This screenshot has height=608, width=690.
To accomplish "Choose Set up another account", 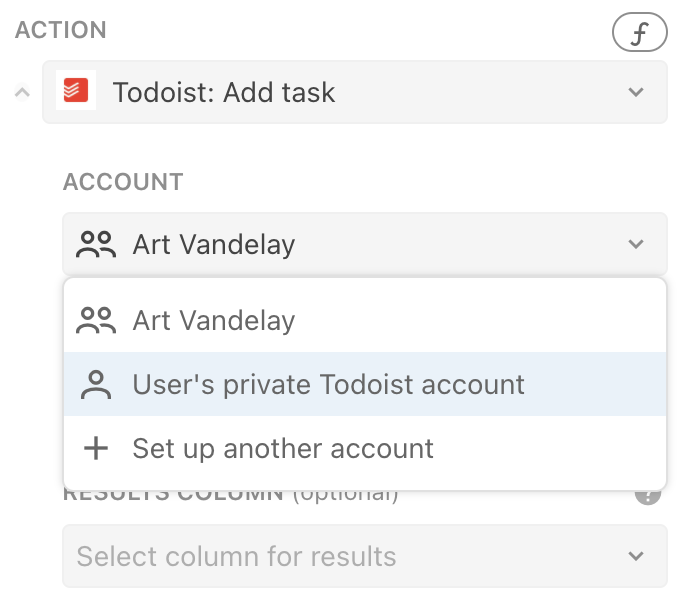I will tap(283, 448).
